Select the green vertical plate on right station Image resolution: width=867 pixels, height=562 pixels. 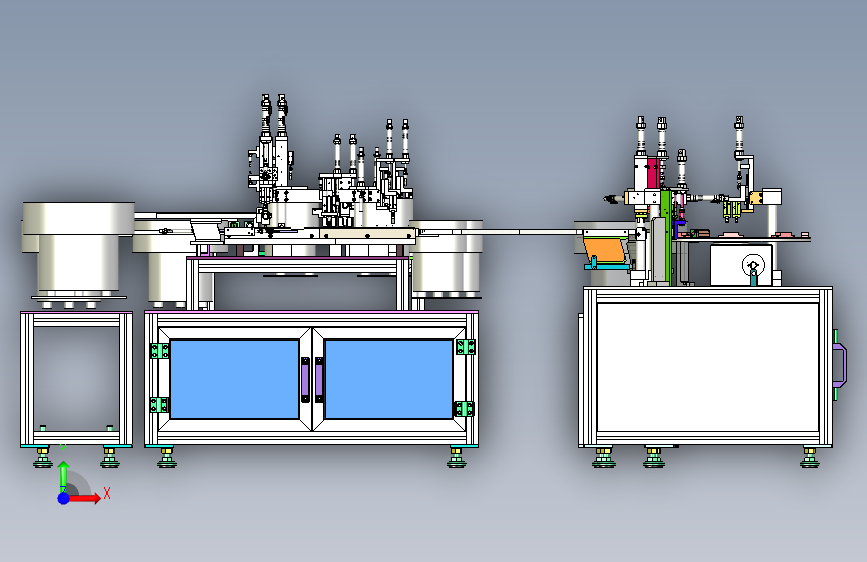coord(665,238)
